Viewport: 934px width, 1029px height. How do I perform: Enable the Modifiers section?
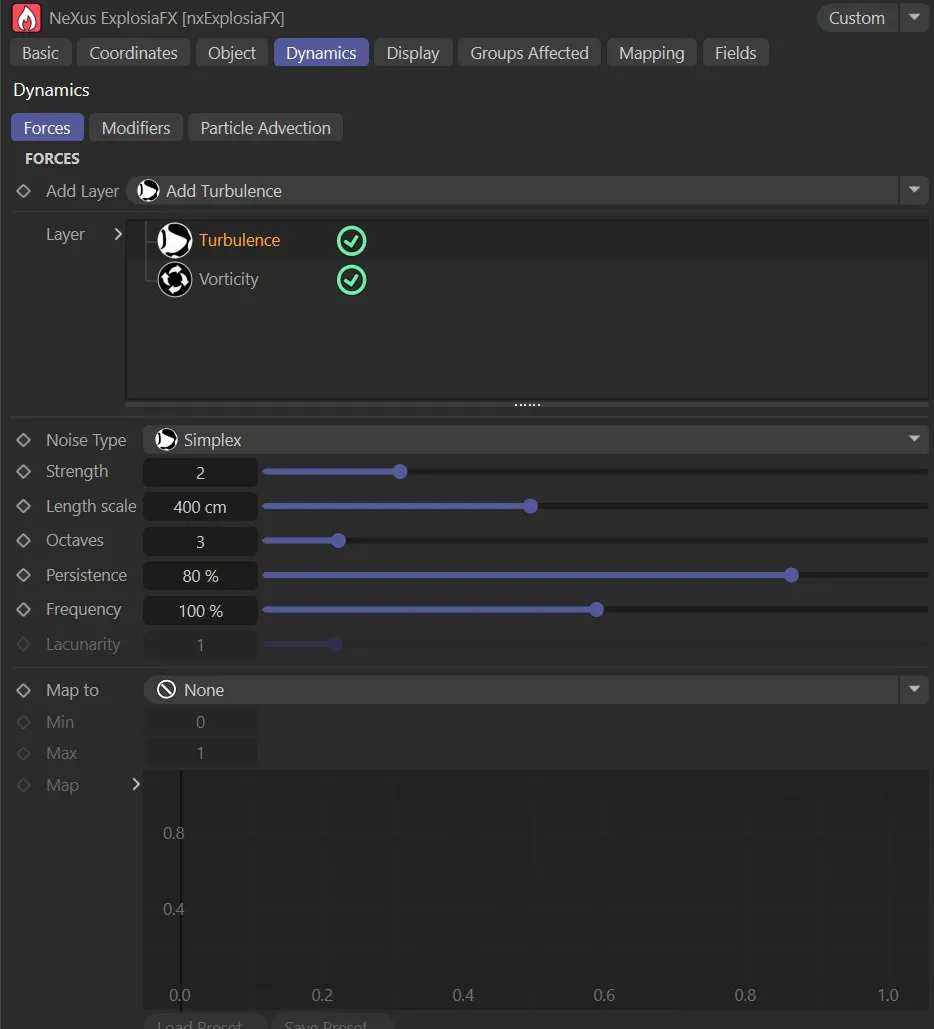point(135,127)
